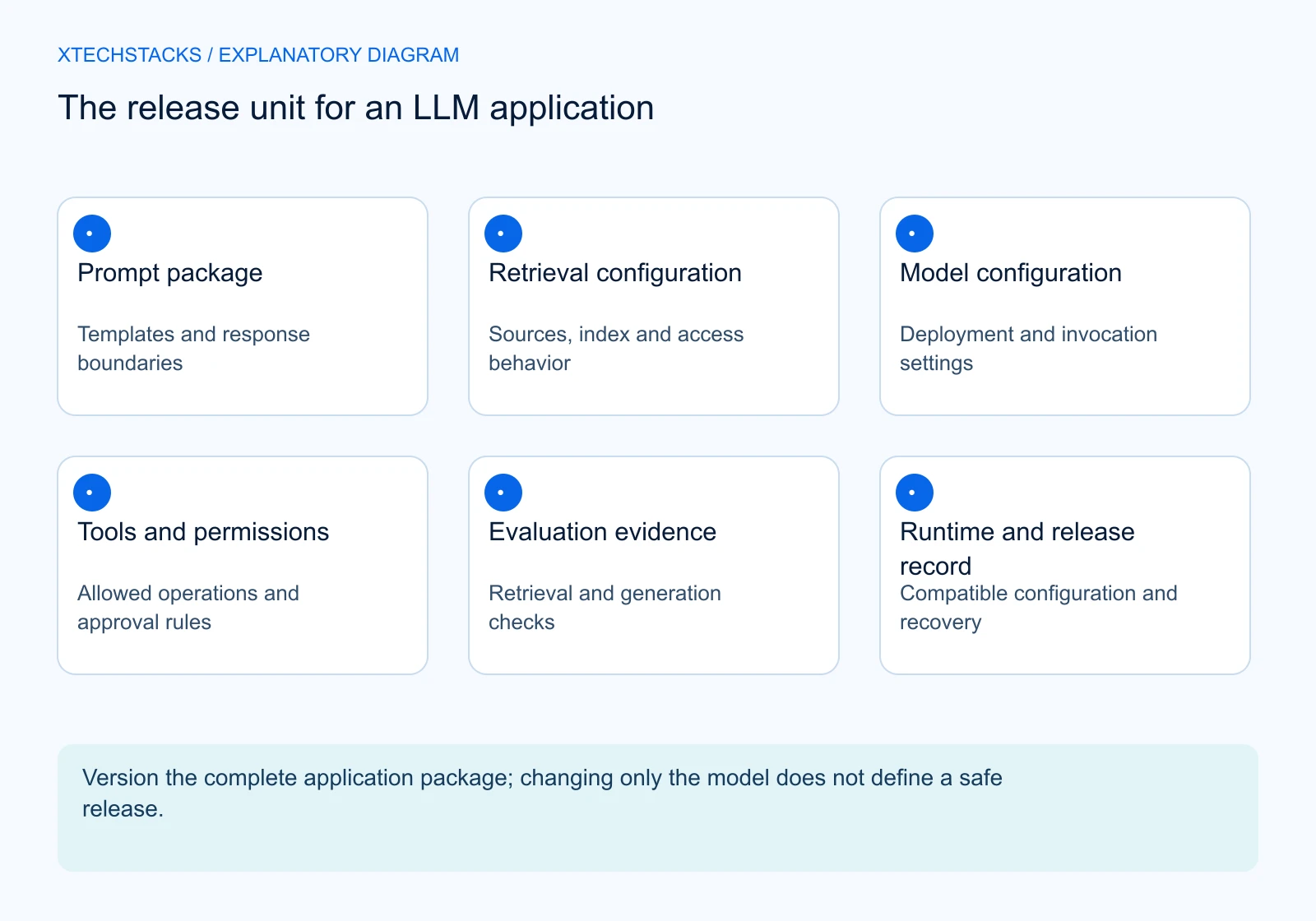1316x921 pixels.
Task: Click the blue dot icon above Runtime and release record
Action: click(915, 493)
